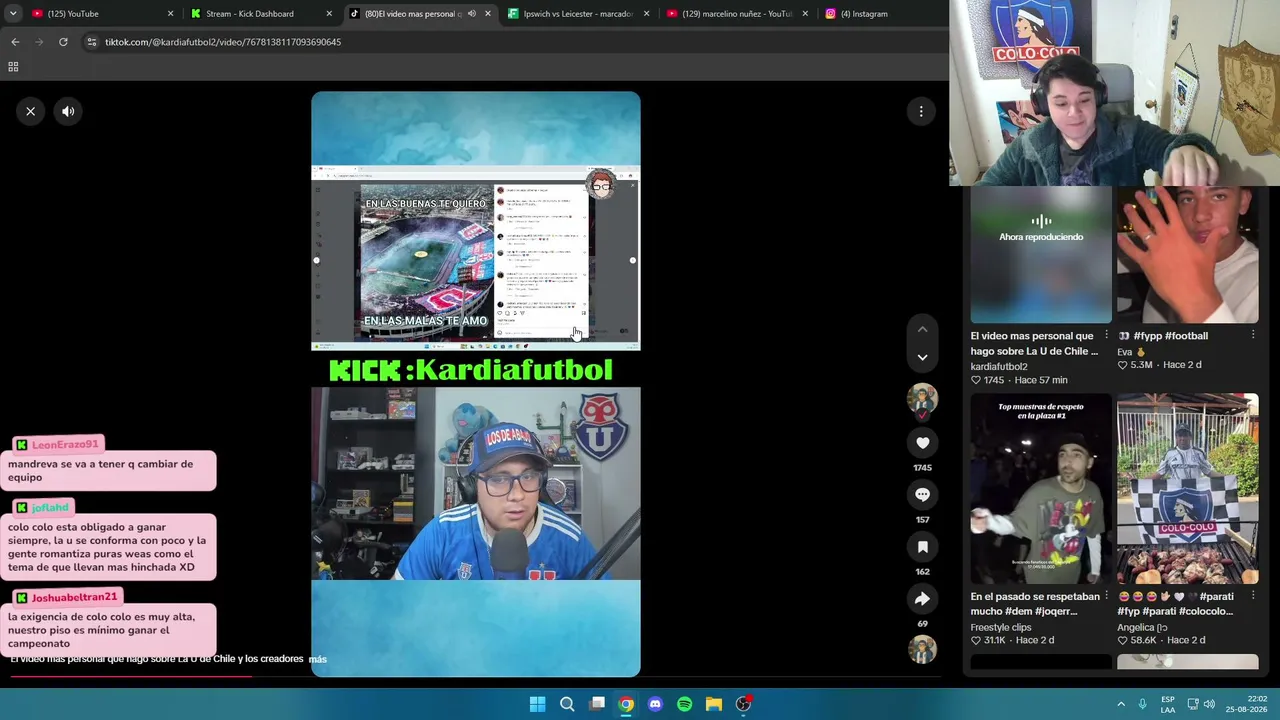This screenshot has width=1280, height=720.
Task: Open the creator's profile avatar above the like button
Action: (922, 399)
